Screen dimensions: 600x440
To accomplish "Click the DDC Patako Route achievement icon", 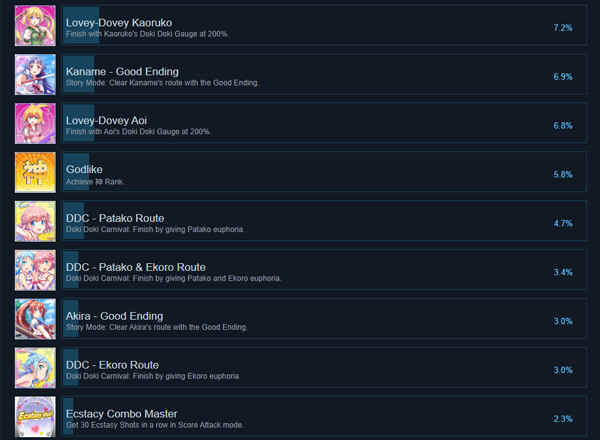I will pyautogui.click(x=35, y=221).
